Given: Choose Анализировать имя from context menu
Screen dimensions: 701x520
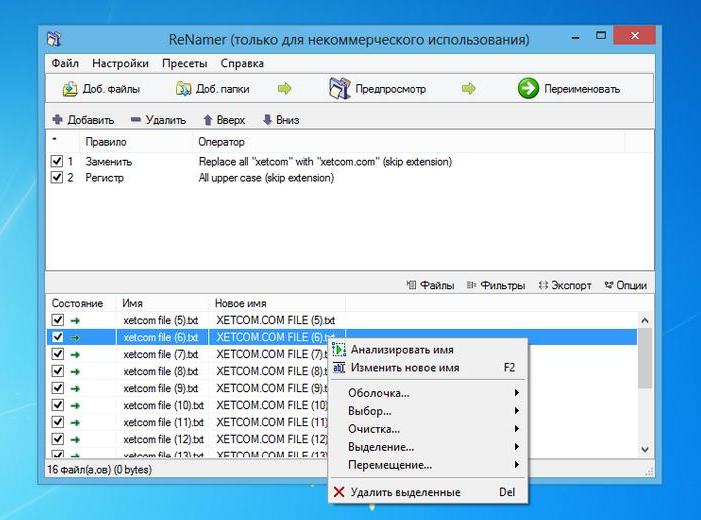Looking at the screenshot, I should [428, 350].
